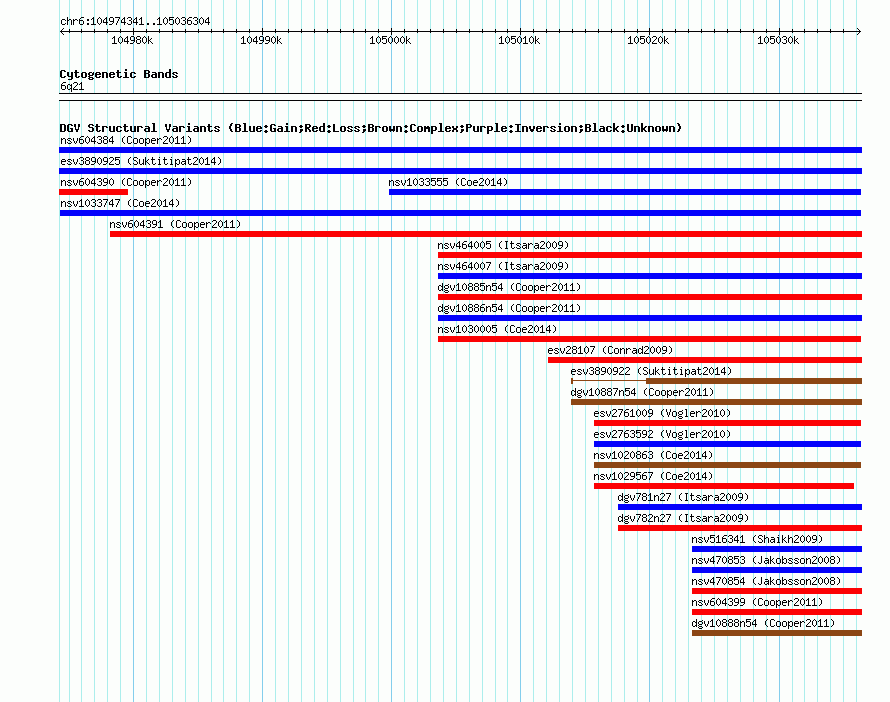Viewport: 890px width, 702px height.
Task: Click the 105020k ruler tick label
Action: coord(648,40)
